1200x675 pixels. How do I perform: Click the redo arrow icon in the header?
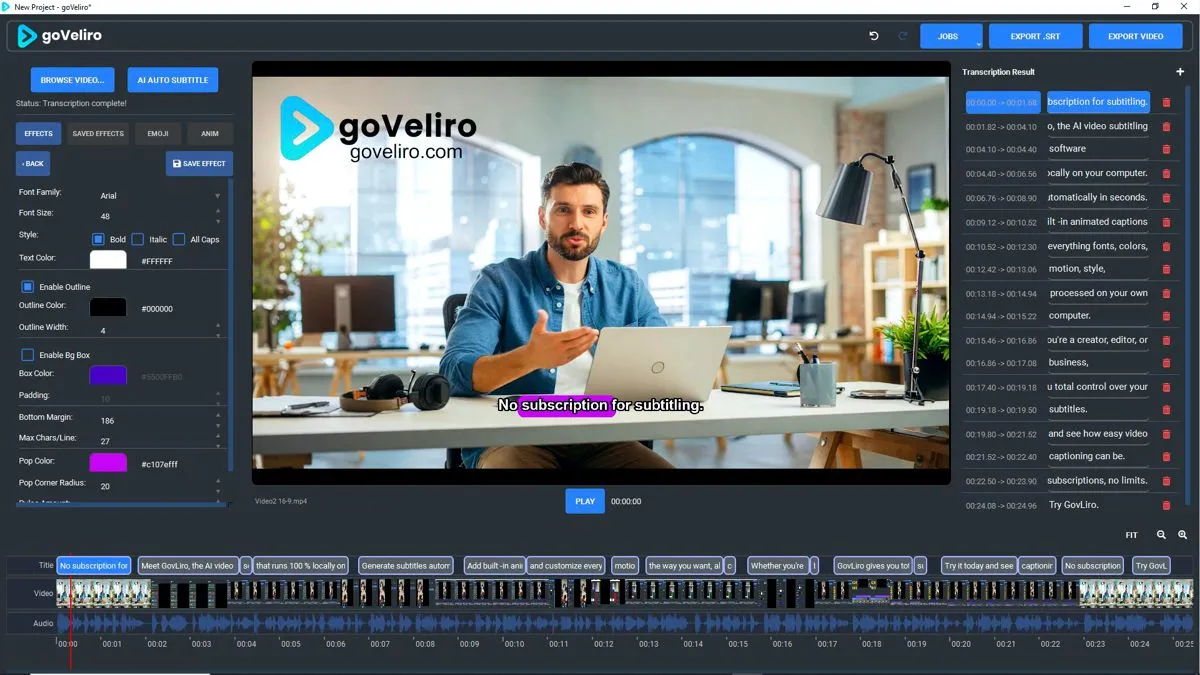(902, 36)
